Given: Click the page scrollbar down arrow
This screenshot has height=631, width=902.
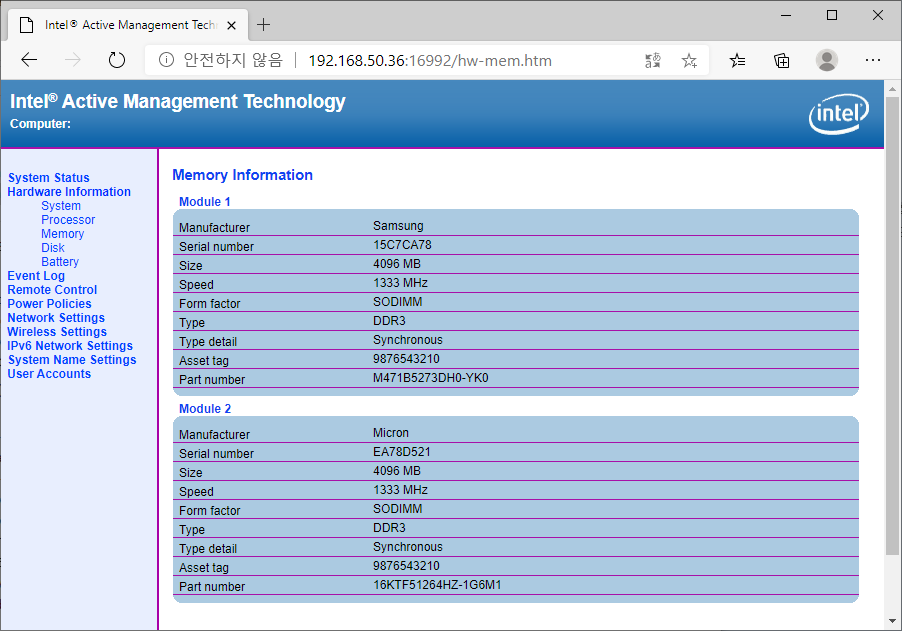Looking at the screenshot, I should [x=892, y=621].
